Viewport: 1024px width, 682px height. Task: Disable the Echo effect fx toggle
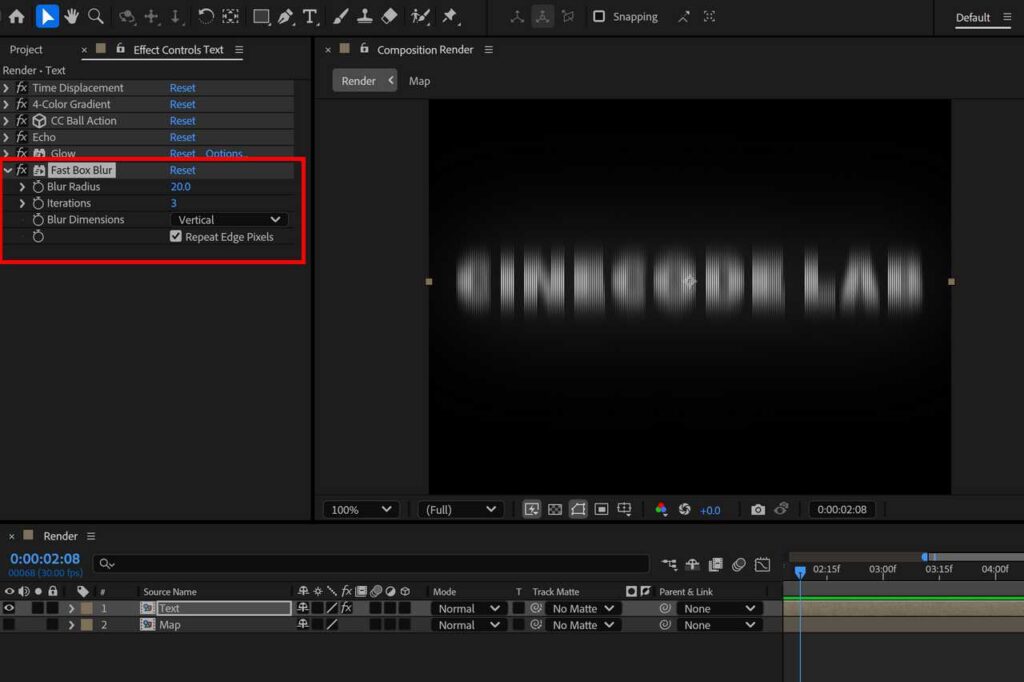click(22, 137)
